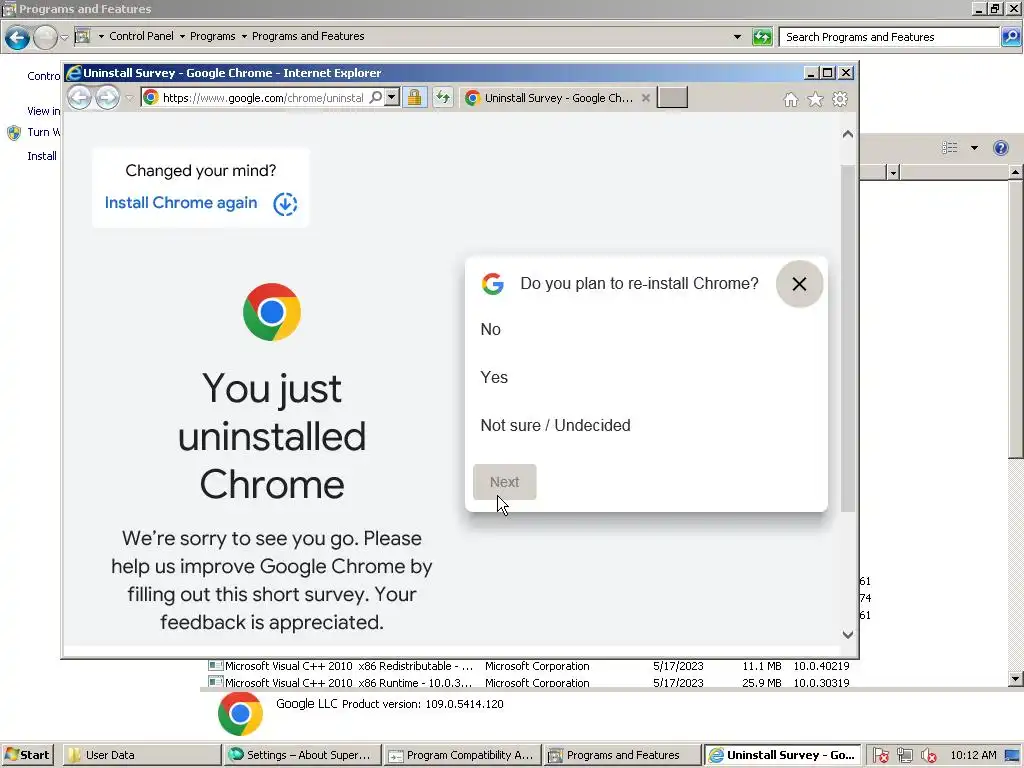Switch to Settings – About Super taskbar item
The height and width of the screenshot is (768, 1024).
click(x=302, y=755)
